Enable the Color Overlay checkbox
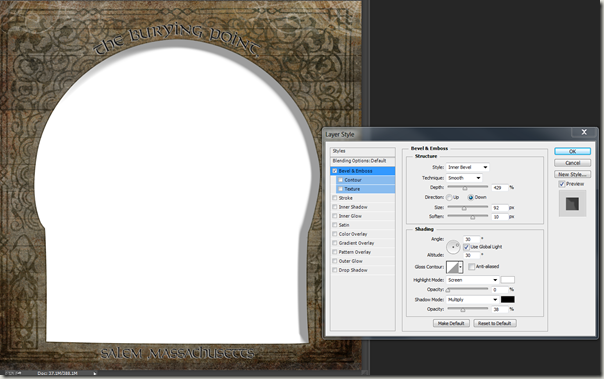 (334, 234)
